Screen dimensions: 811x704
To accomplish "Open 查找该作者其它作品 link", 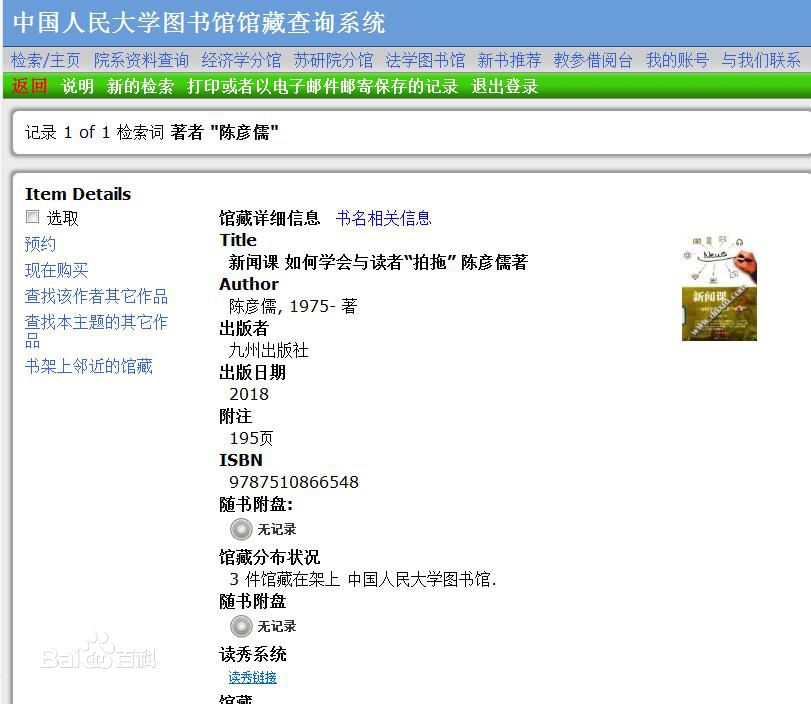I will (x=96, y=296).
